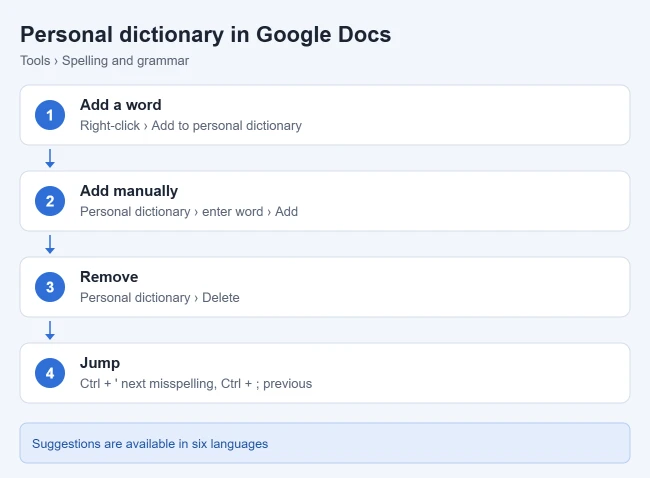Click the step 3 number badge
This screenshot has width=650, height=478.
click(x=50, y=287)
